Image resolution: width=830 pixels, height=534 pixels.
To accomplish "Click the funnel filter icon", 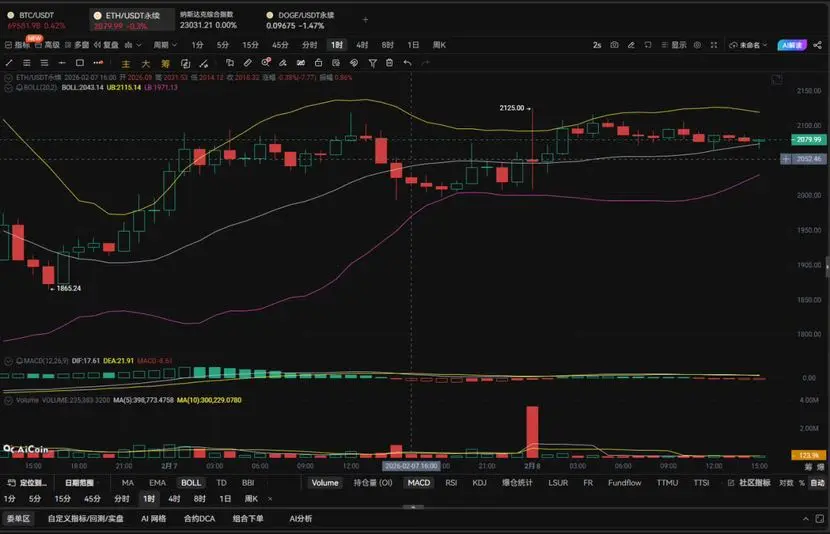I will (373, 63).
